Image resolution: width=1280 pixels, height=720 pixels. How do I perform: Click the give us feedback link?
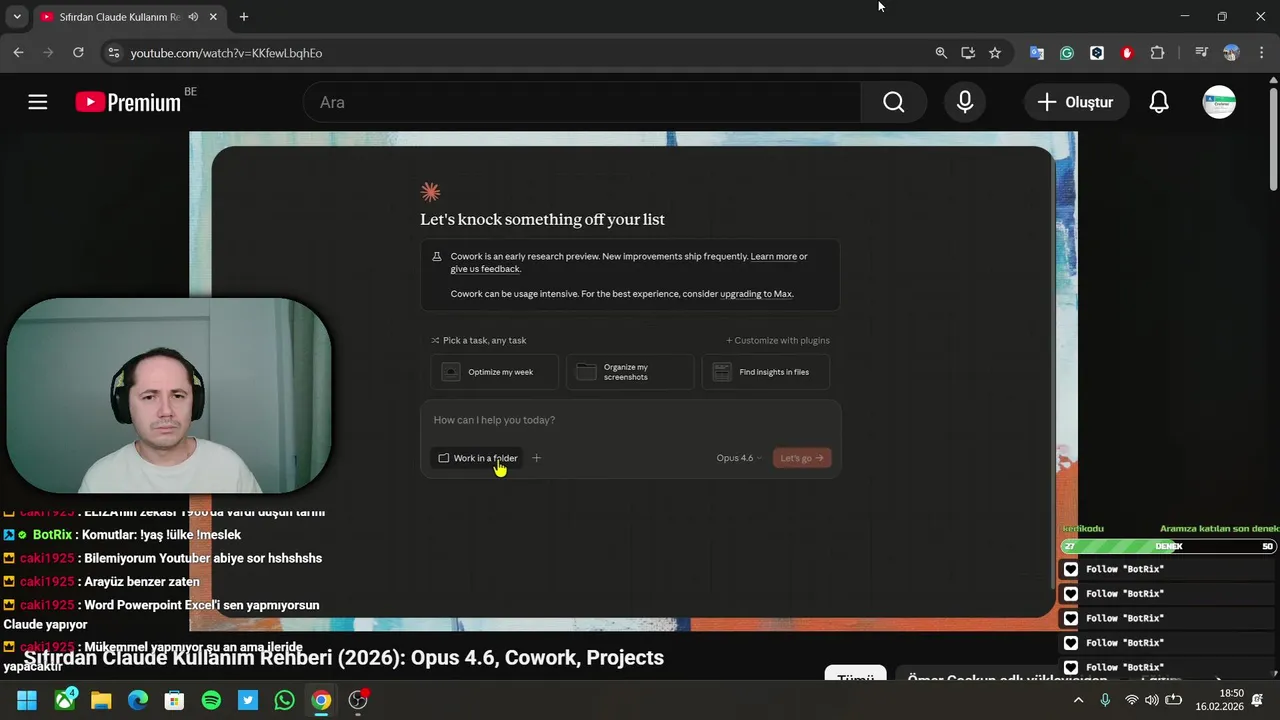[485, 269]
